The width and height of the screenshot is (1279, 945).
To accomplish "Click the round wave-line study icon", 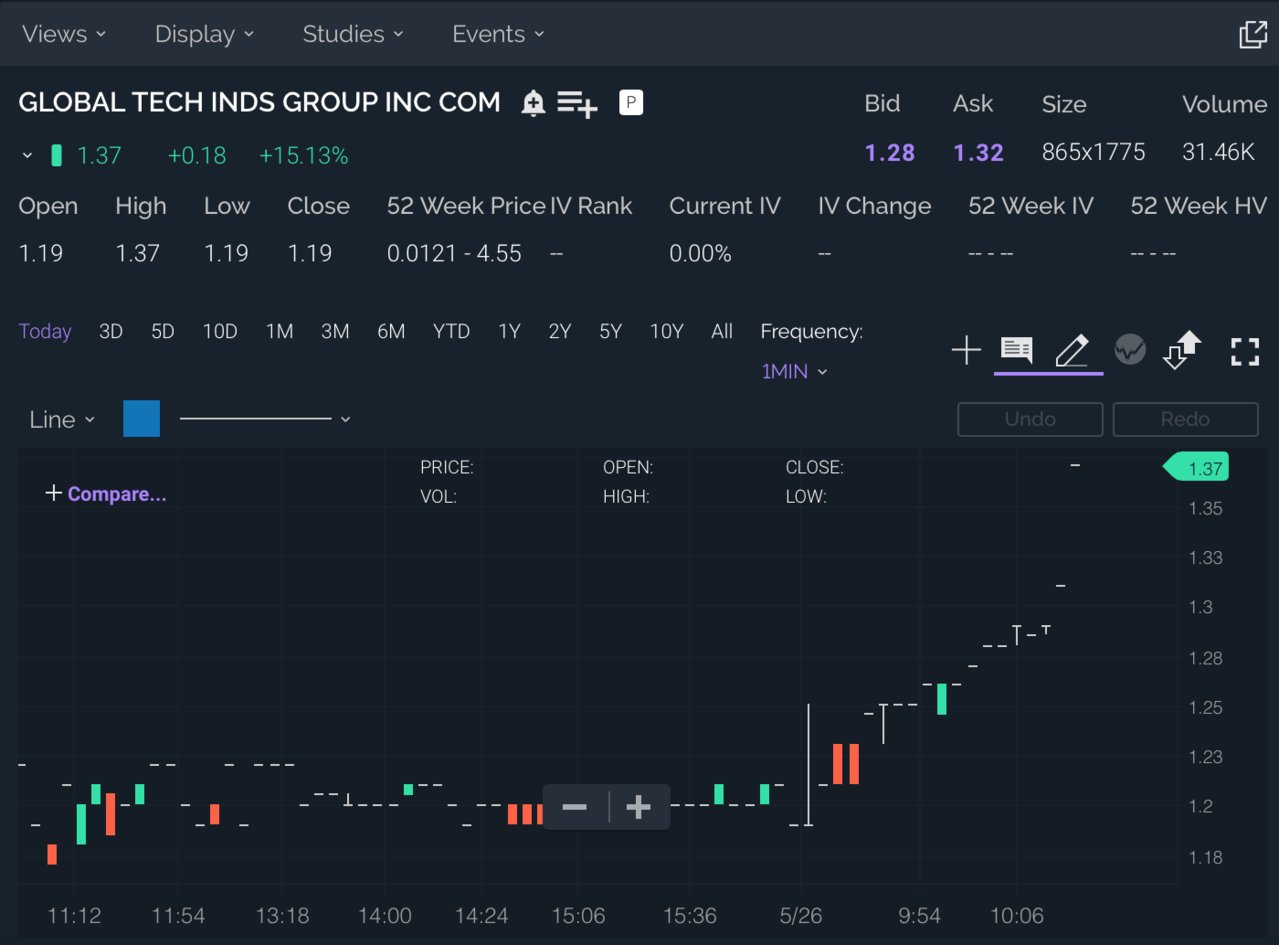I will tap(1130, 350).
